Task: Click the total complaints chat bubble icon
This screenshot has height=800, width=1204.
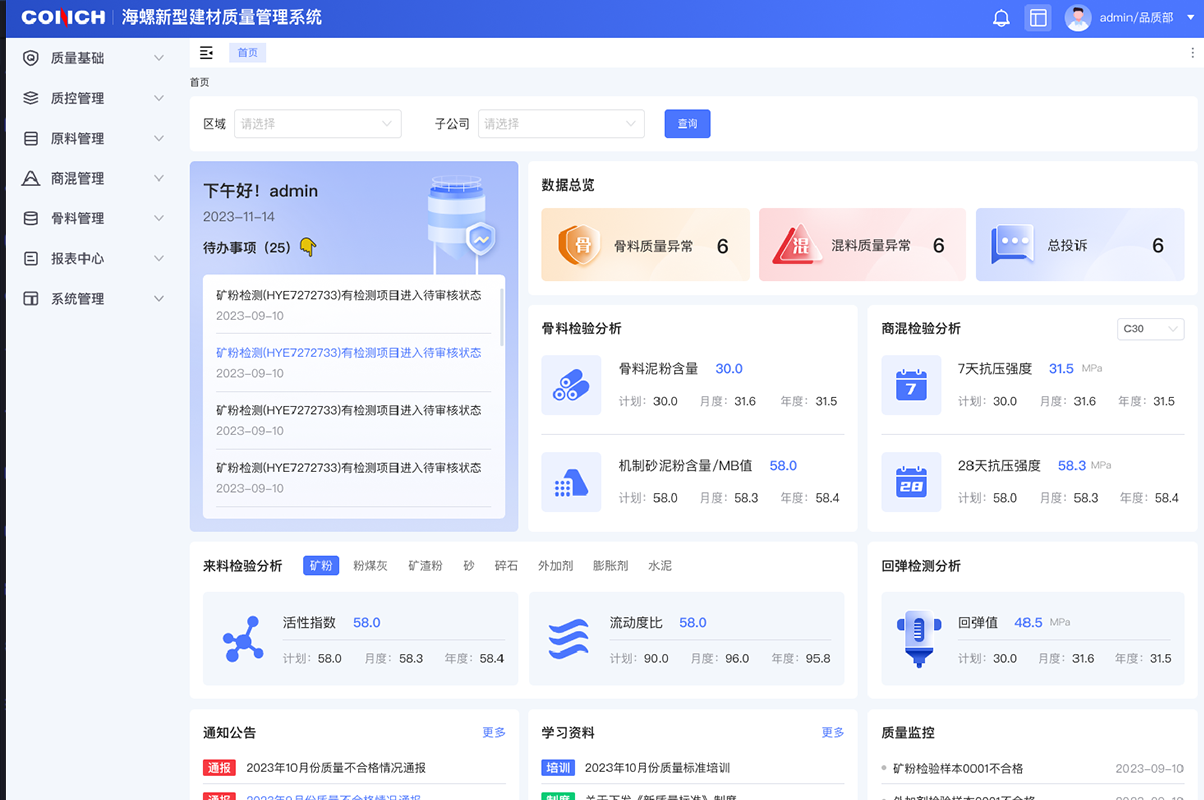Action: (x=1012, y=245)
